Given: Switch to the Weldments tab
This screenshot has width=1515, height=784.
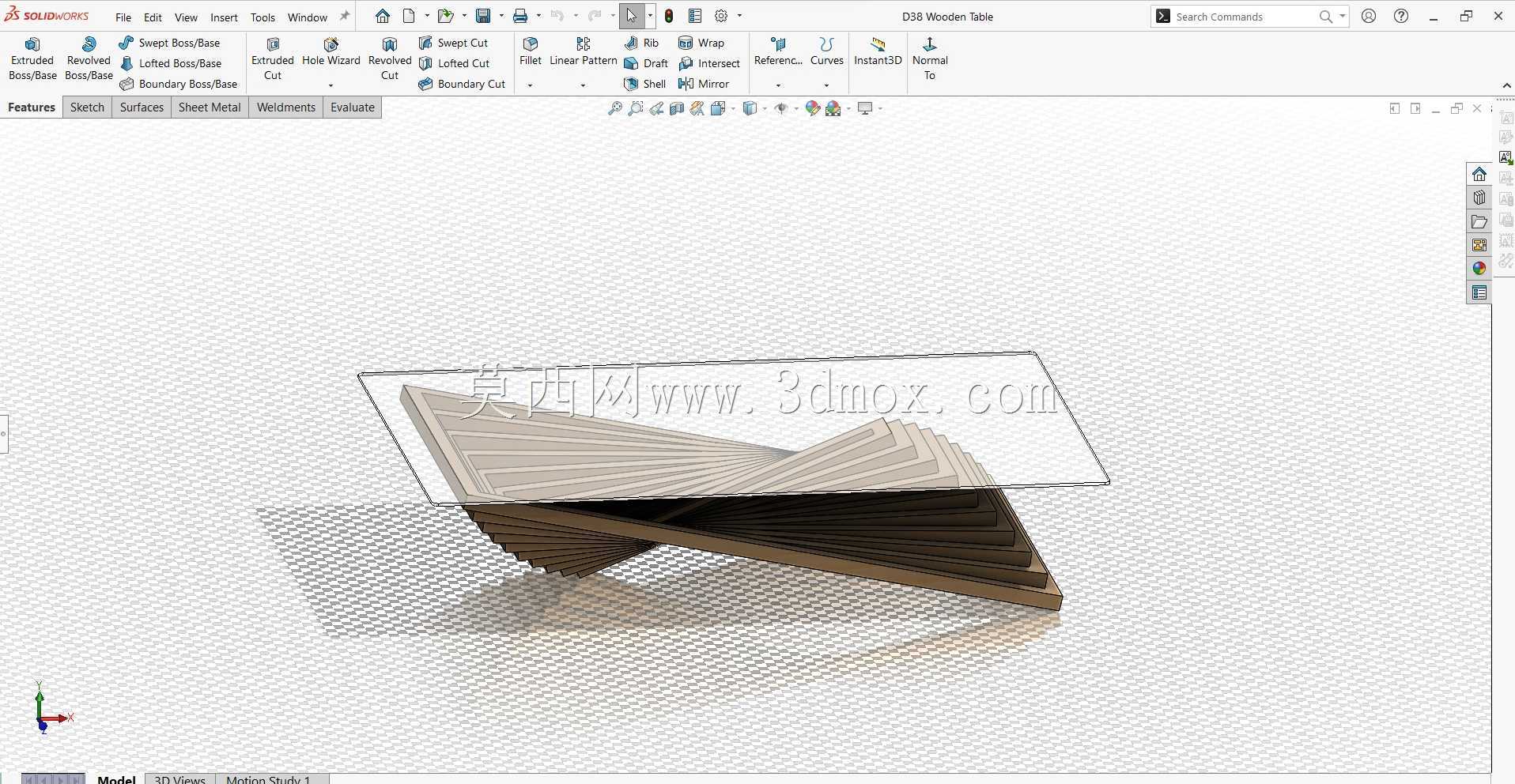Looking at the screenshot, I should (x=285, y=107).
